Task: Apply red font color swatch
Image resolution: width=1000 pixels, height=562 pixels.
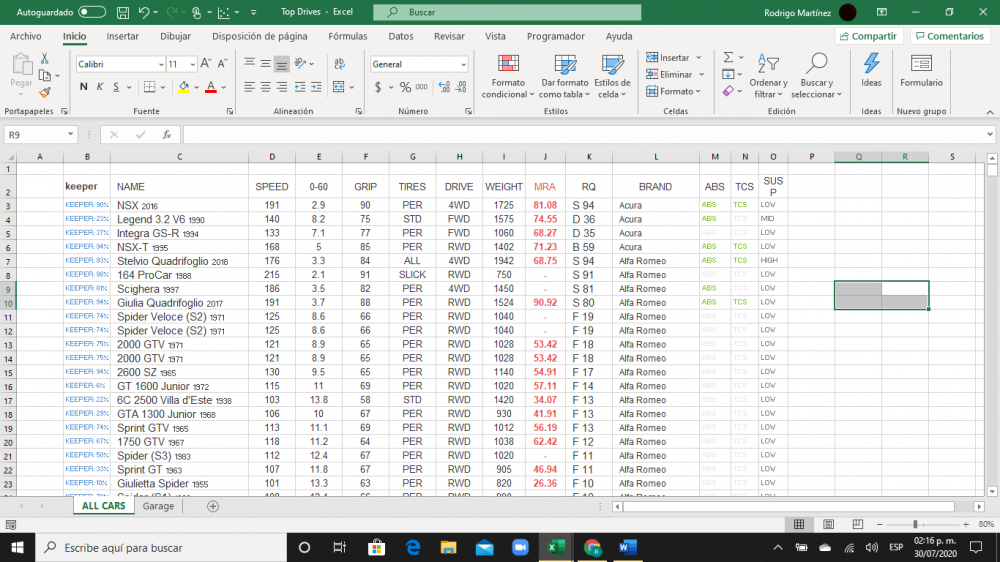Action: click(211, 87)
